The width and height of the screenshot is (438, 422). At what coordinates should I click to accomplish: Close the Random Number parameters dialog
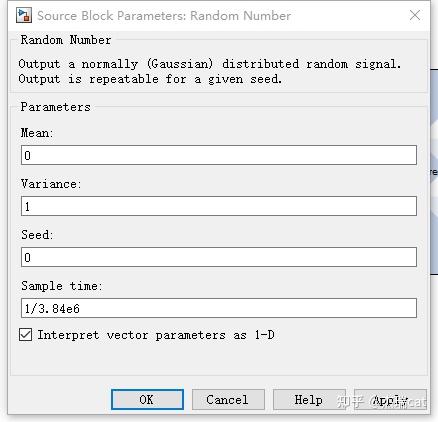(415, 15)
